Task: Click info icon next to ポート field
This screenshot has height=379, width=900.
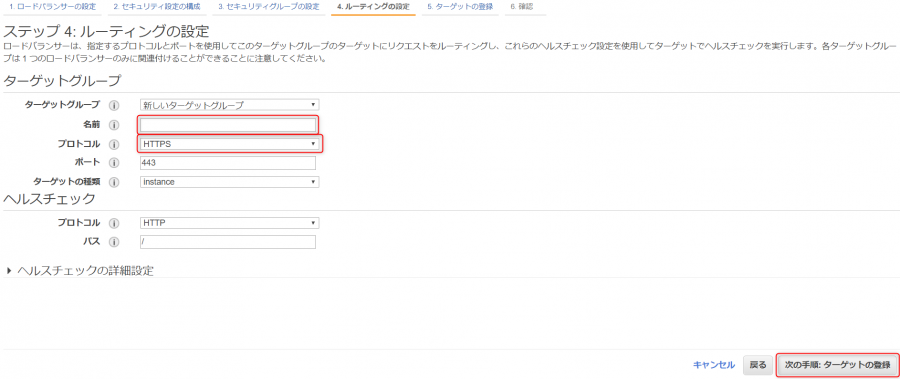Action: pyautogui.click(x=114, y=163)
